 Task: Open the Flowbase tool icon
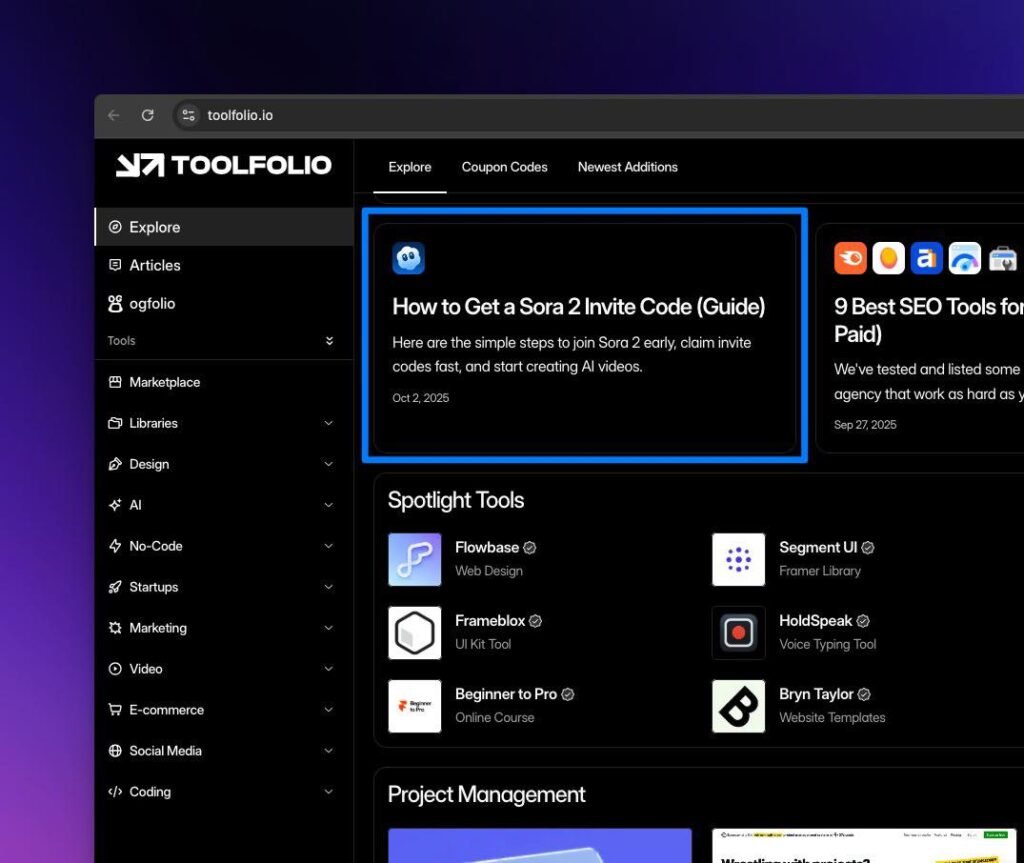pos(414,559)
